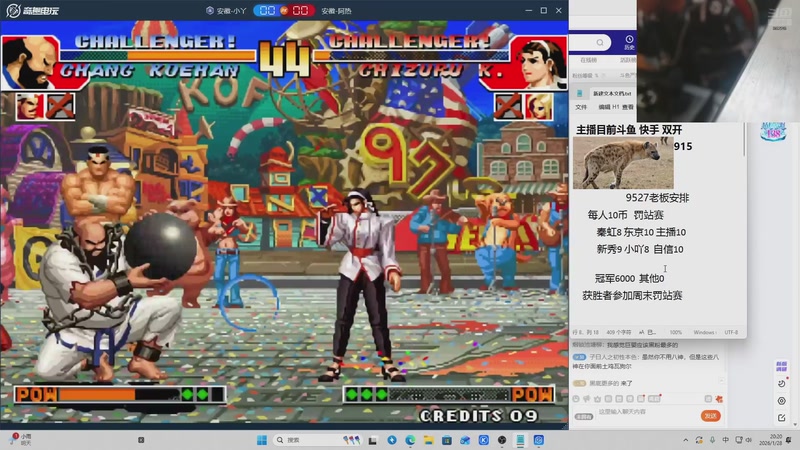Open notification bell in system tray
This screenshot has width=800, height=450.
tap(789, 440)
